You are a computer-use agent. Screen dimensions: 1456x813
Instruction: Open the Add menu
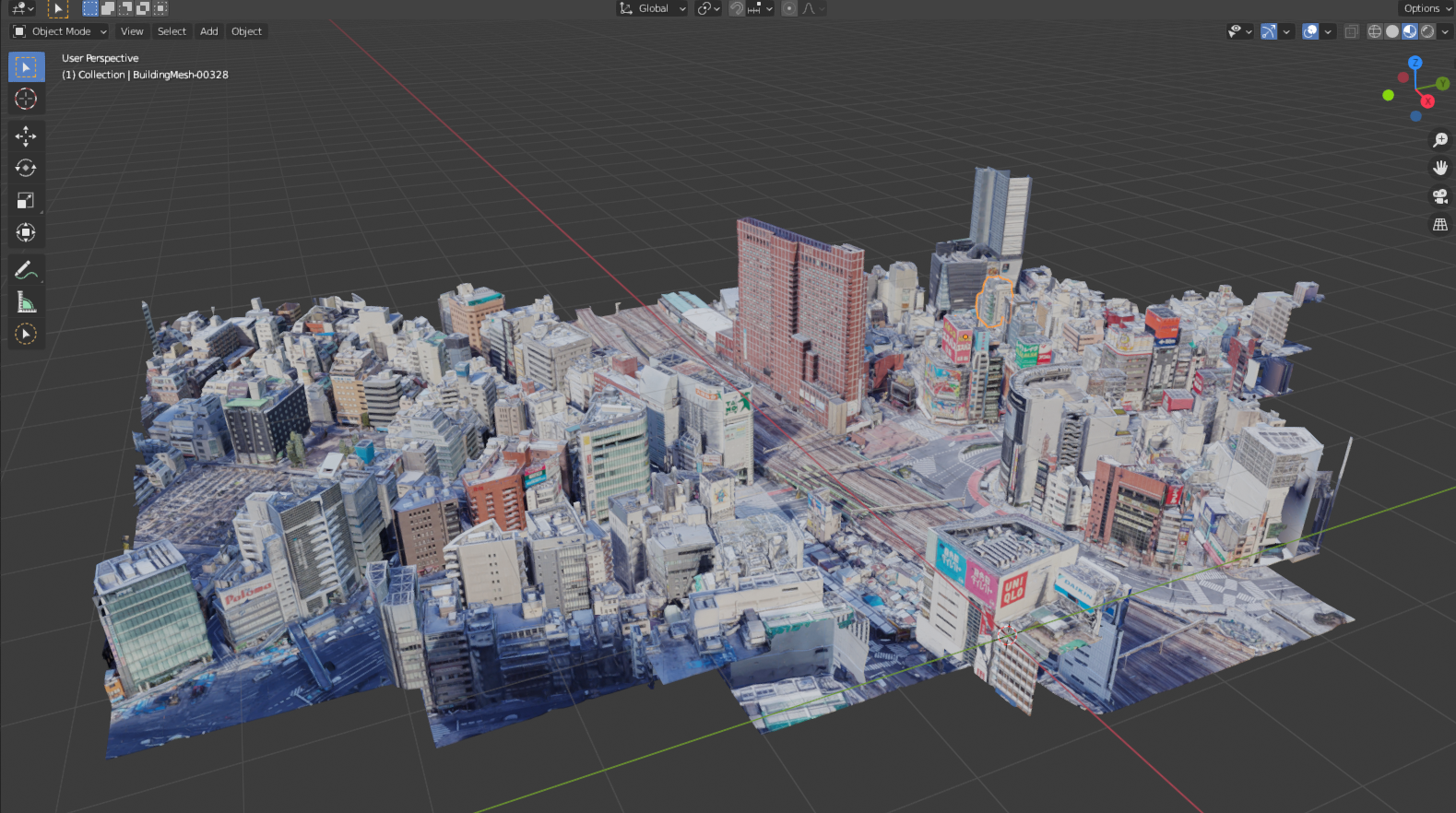209,31
